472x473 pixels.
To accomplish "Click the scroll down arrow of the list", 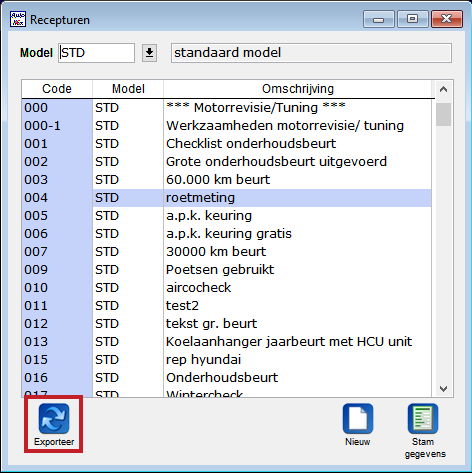I will (443, 388).
